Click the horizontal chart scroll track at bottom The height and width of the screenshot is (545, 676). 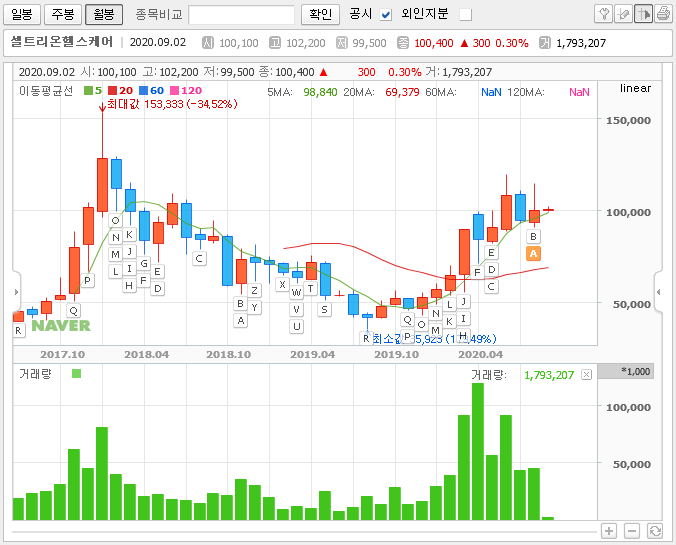tap(304, 532)
